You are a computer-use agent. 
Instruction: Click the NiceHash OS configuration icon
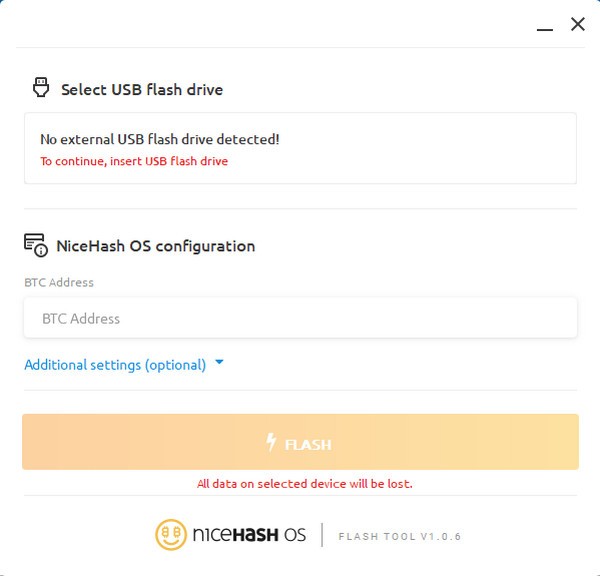click(x=36, y=245)
